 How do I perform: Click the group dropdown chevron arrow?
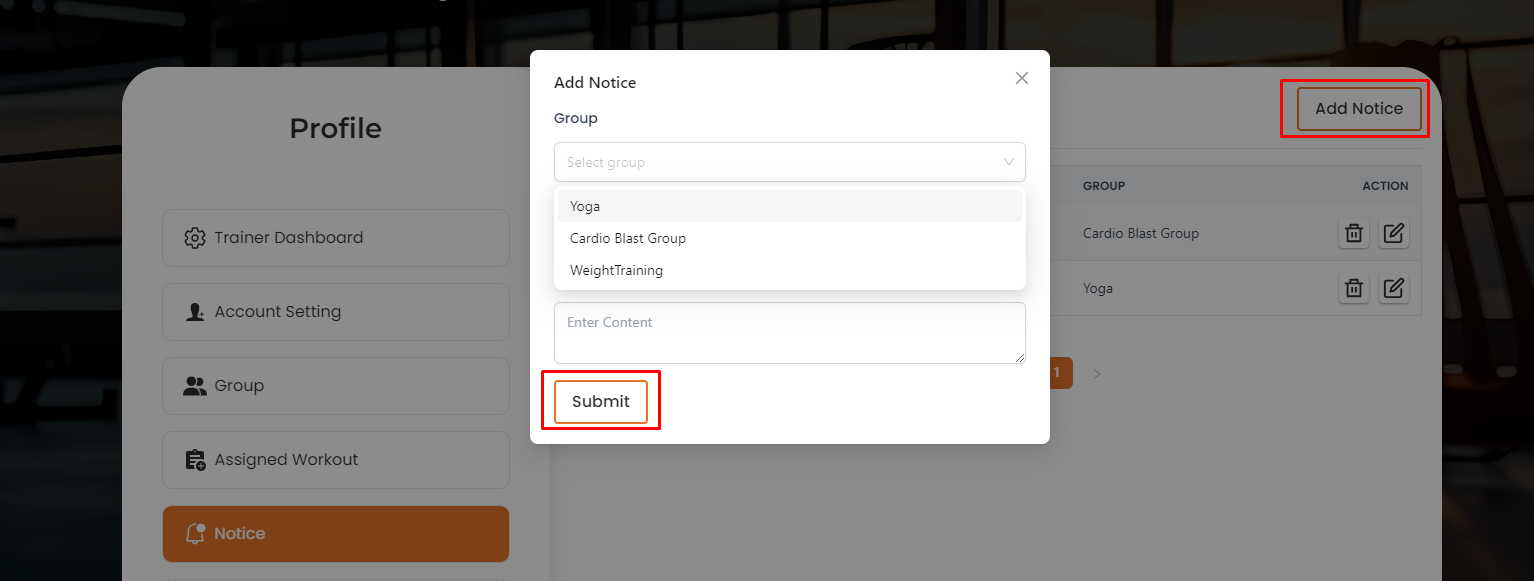point(1008,162)
